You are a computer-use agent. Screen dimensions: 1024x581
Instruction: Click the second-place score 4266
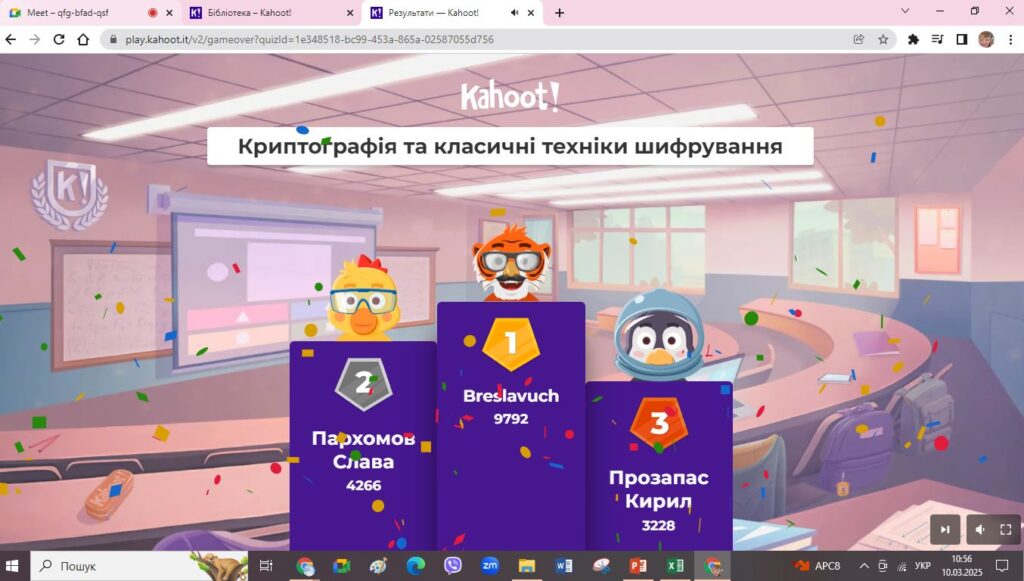[x=364, y=486]
